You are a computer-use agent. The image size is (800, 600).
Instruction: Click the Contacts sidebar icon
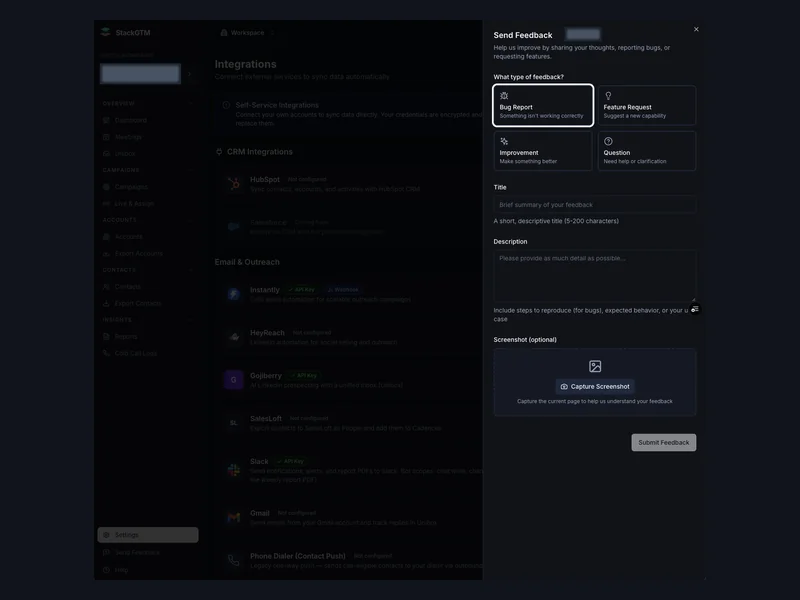click(x=106, y=287)
